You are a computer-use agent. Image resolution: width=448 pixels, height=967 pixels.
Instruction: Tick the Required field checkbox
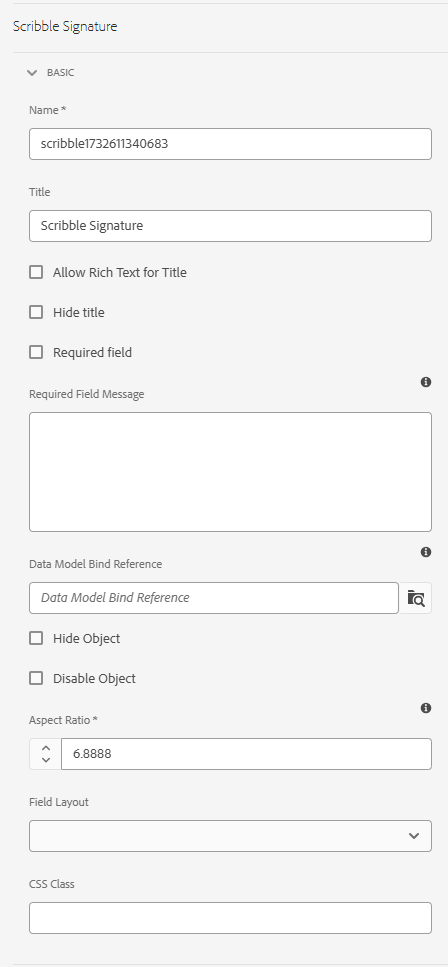[x=36, y=352]
